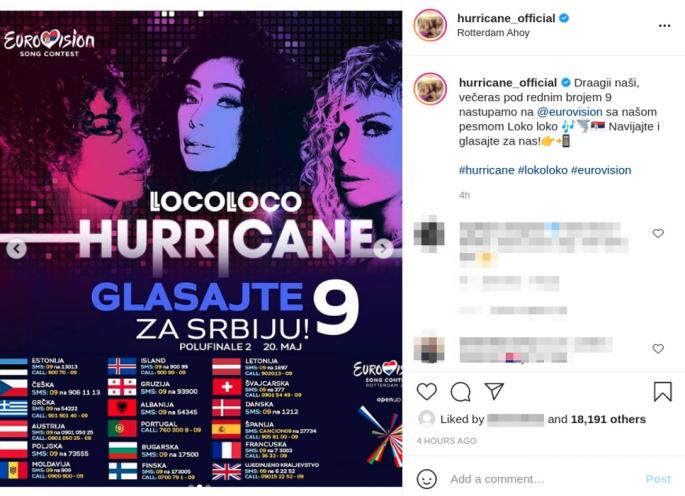Share post using paper plane icon
685x496 pixels.
pos(494,391)
